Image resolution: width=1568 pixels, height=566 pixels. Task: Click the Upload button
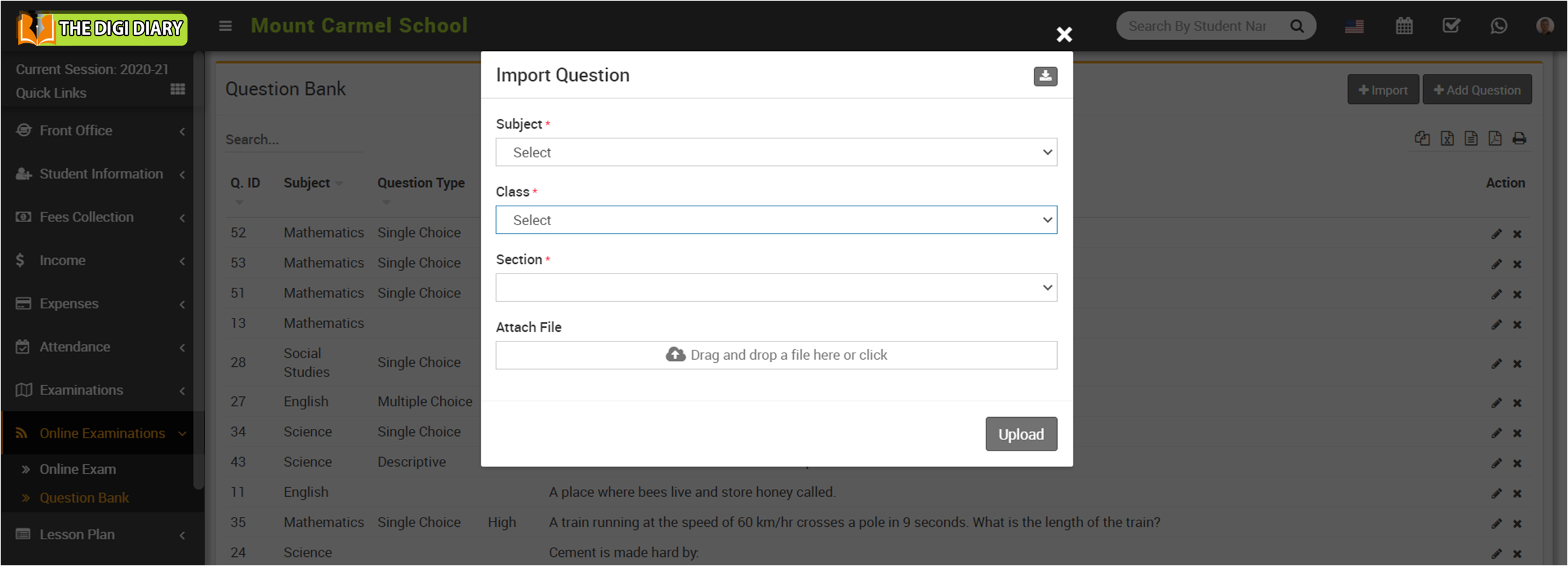[1021, 434]
